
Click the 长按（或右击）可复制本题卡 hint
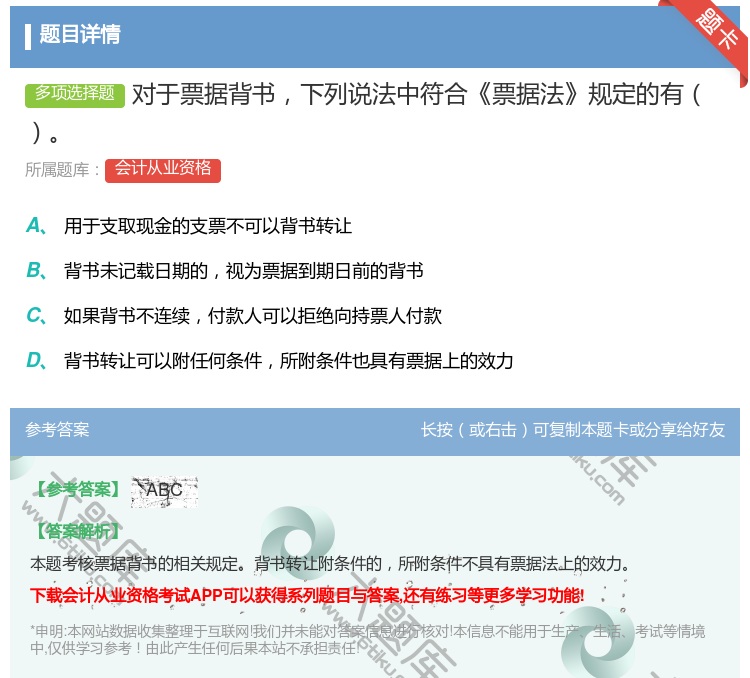(x=573, y=430)
